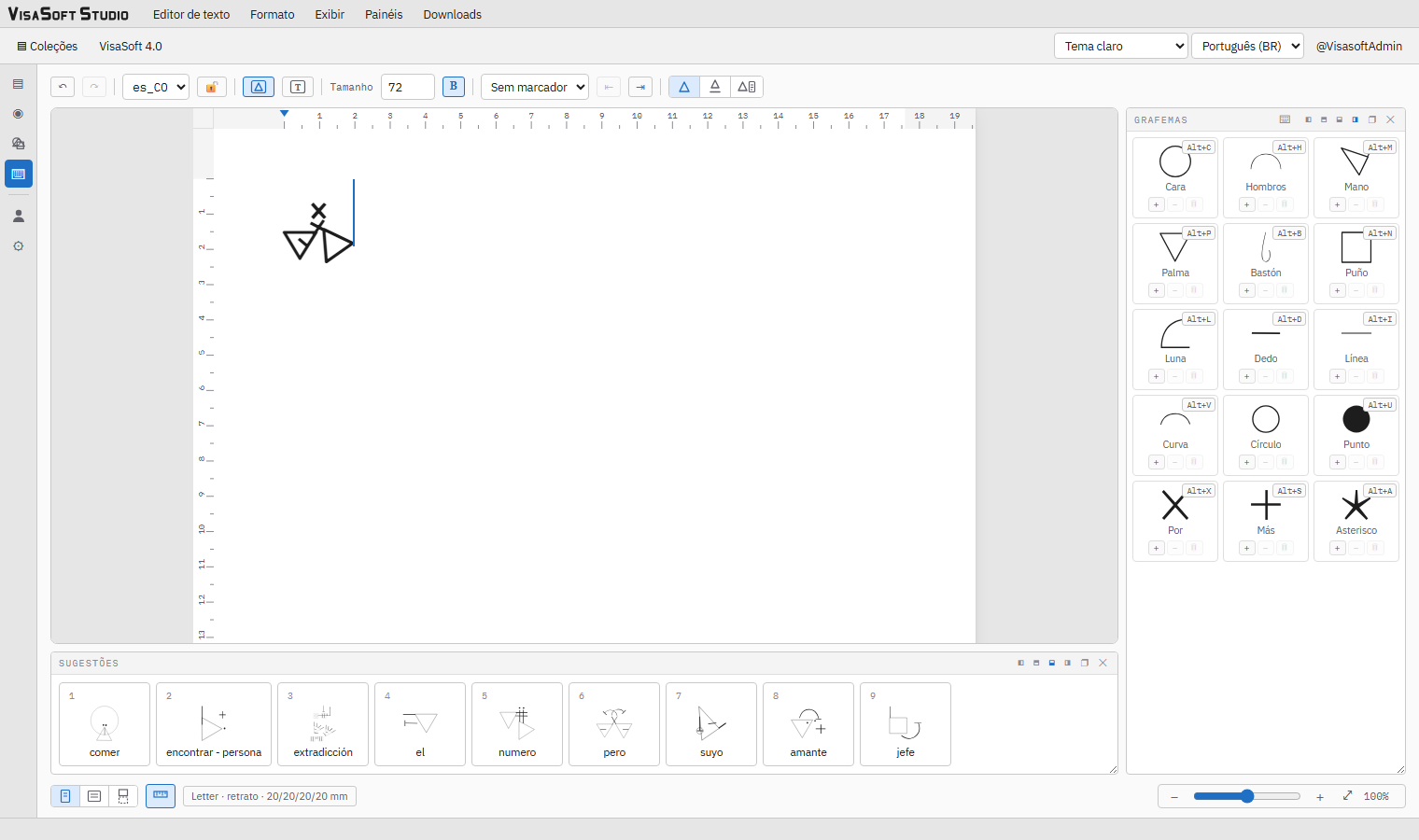
Task: Click the undo arrow icon in toolbar
Action: [x=63, y=87]
